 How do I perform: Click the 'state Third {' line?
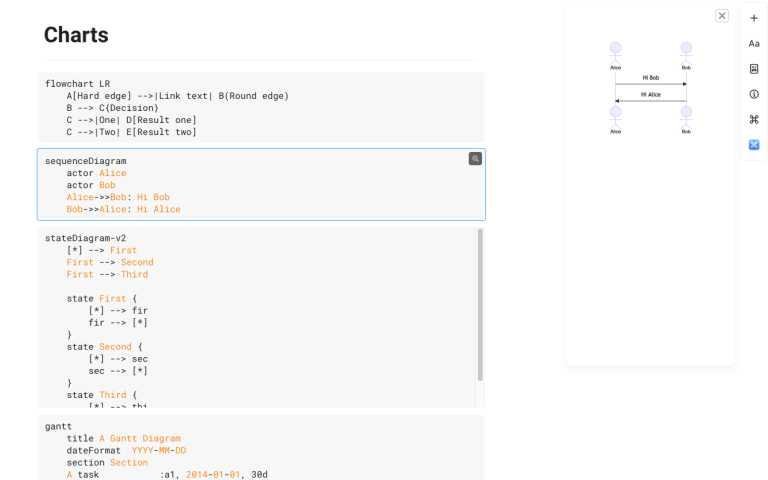tap(102, 395)
